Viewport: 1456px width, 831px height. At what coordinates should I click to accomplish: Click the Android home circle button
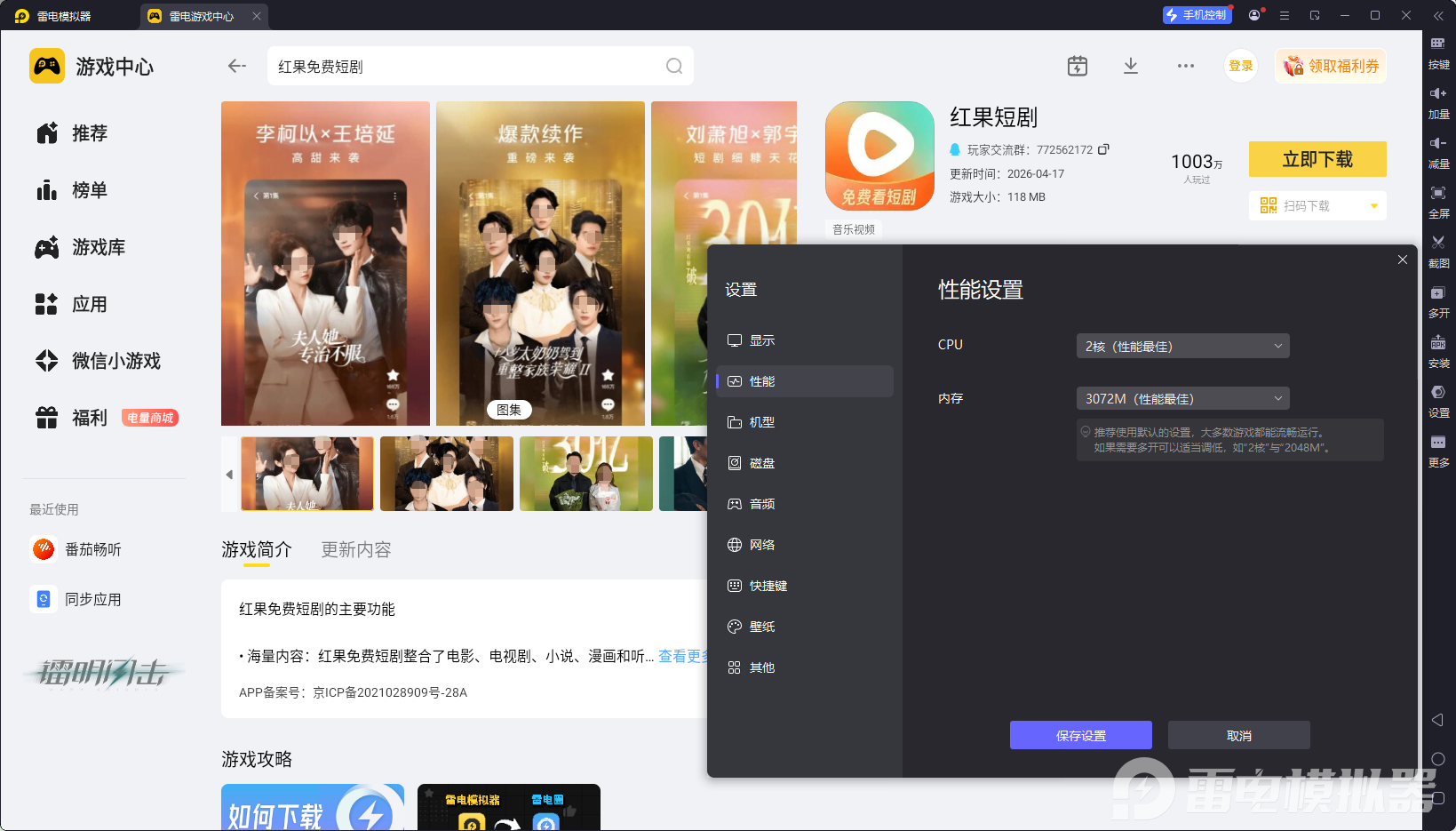point(1438,759)
